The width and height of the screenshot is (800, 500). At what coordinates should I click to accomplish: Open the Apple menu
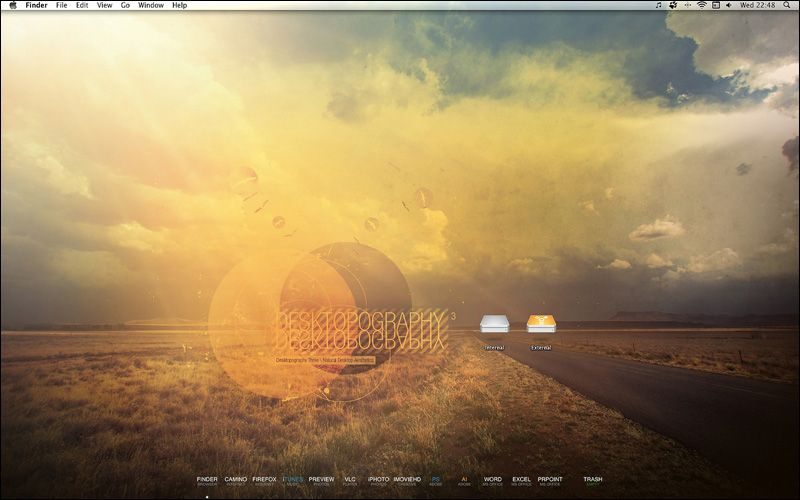pyautogui.click(x=13, y=5)
